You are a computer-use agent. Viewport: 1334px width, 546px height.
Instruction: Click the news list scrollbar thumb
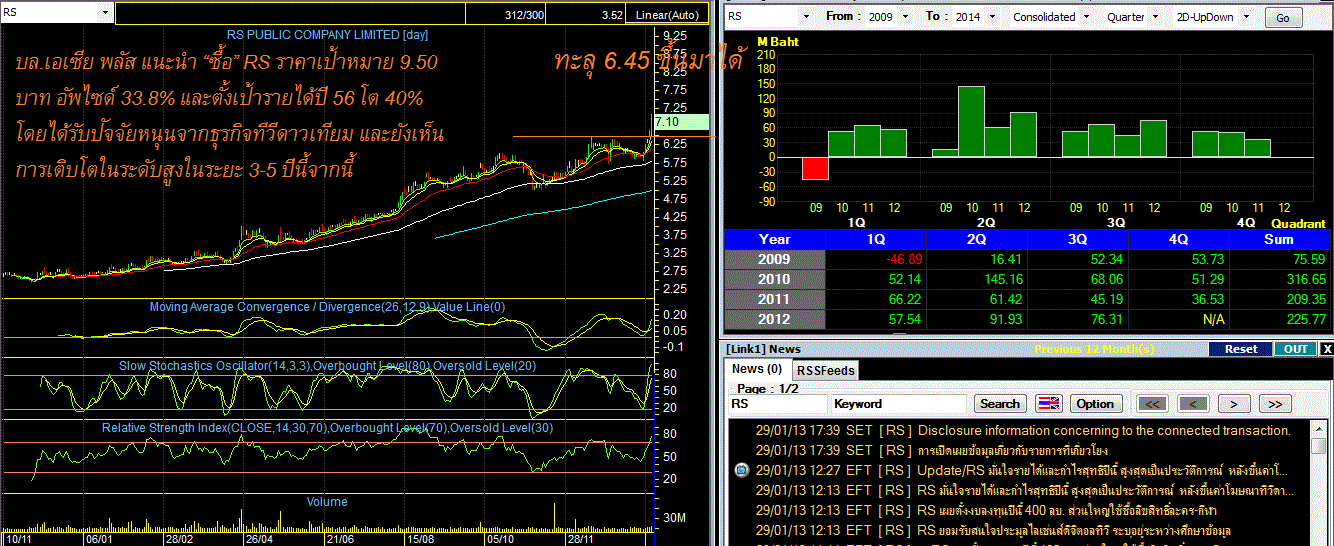[1320, 448]
